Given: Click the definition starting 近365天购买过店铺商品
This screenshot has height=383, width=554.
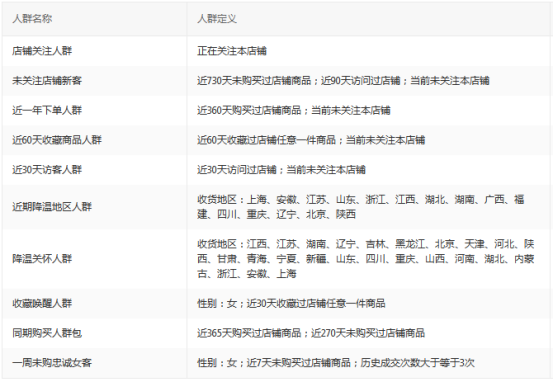Looking at the screenshot, I should (311, 333).
